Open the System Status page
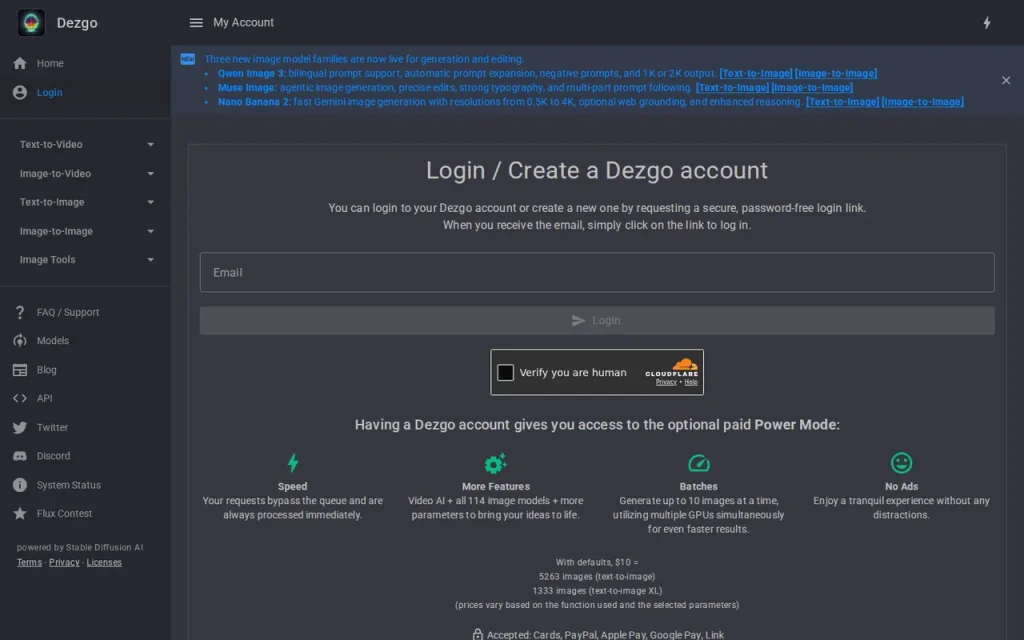 (86, 485)
